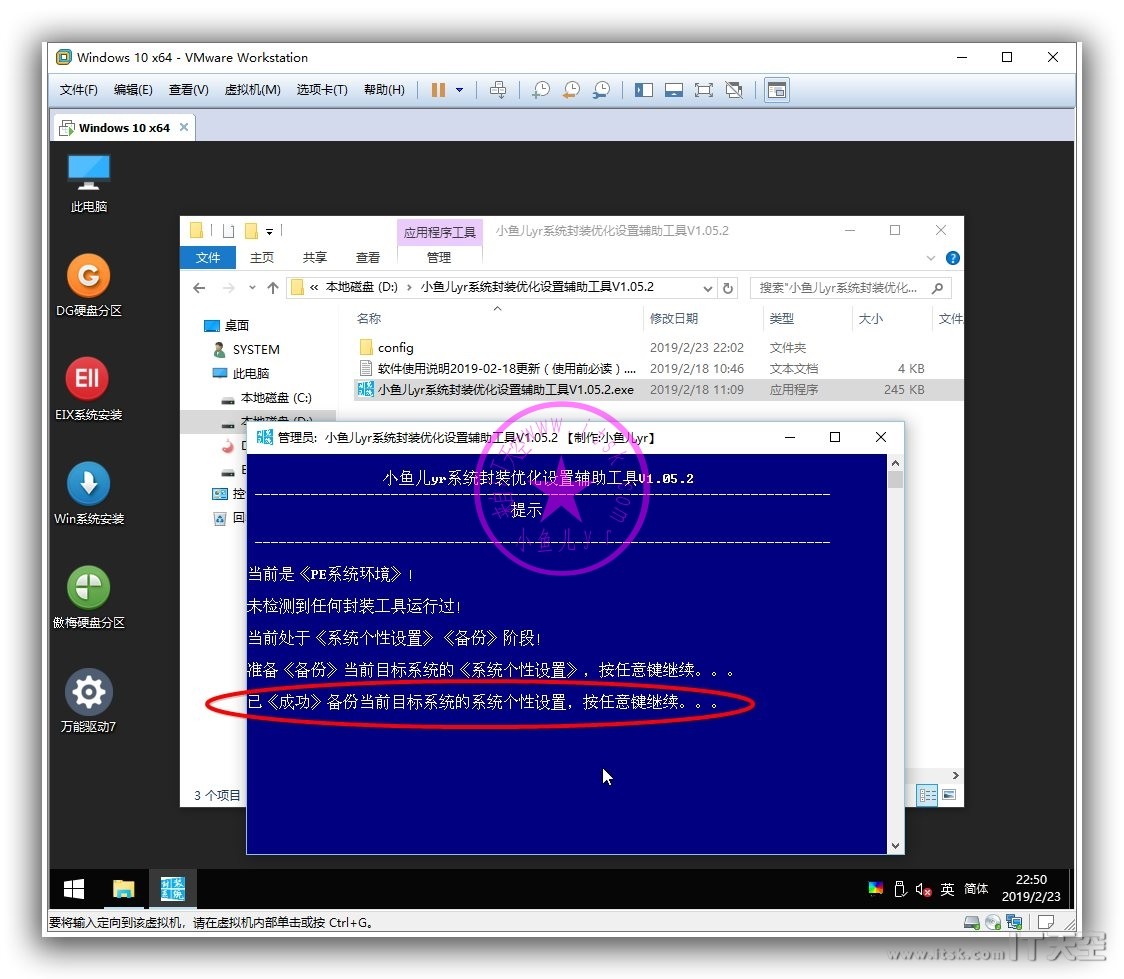
Task: Click the VMware pause button
Action: tap(438, 90)
